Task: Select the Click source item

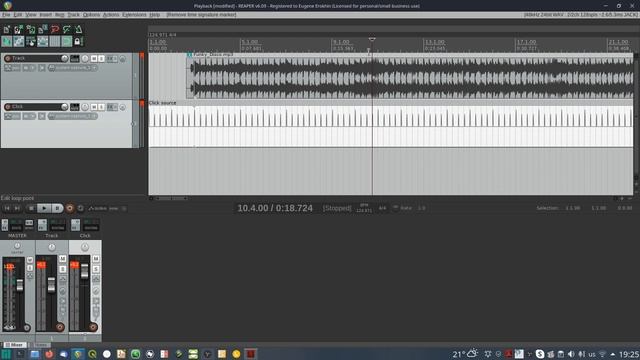Action: coord(391,124)
